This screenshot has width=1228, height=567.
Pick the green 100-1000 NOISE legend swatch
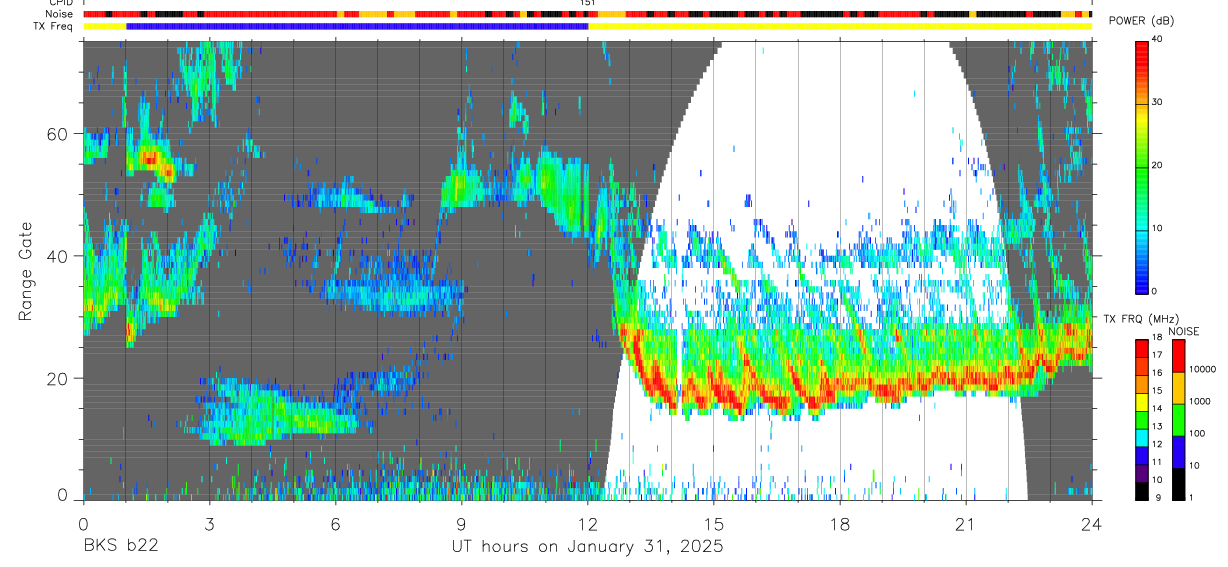1178,419
